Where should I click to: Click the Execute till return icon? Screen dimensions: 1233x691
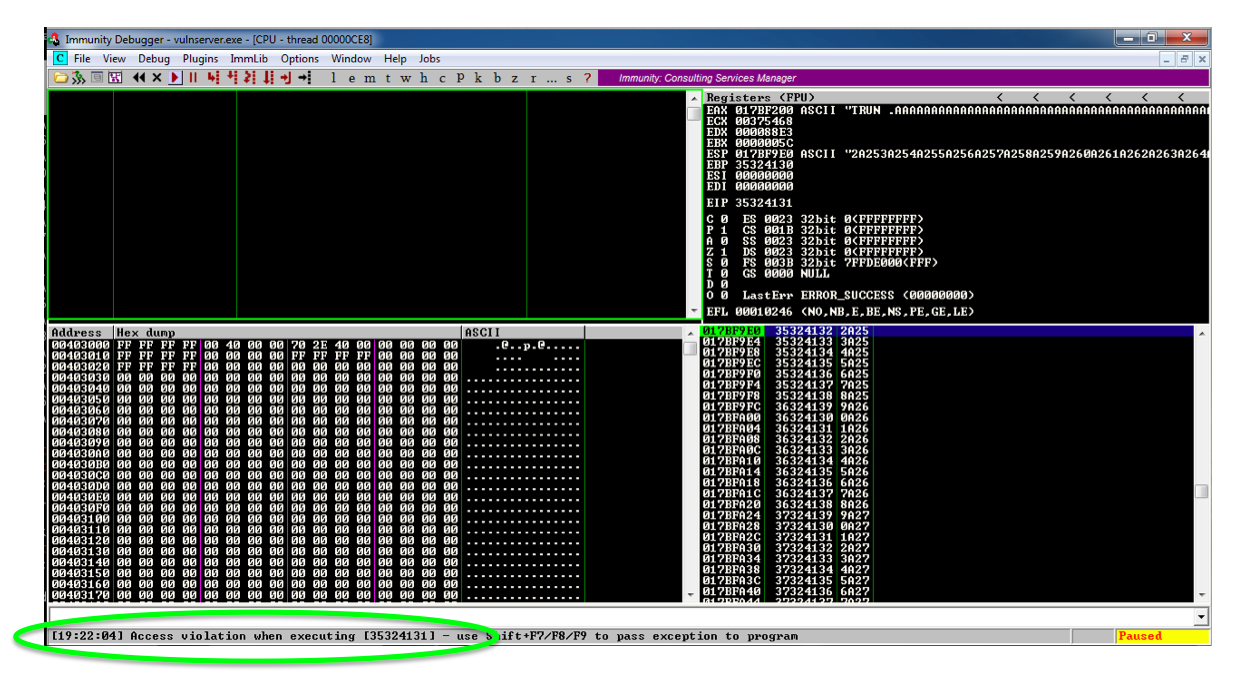[x=286, y=78]
